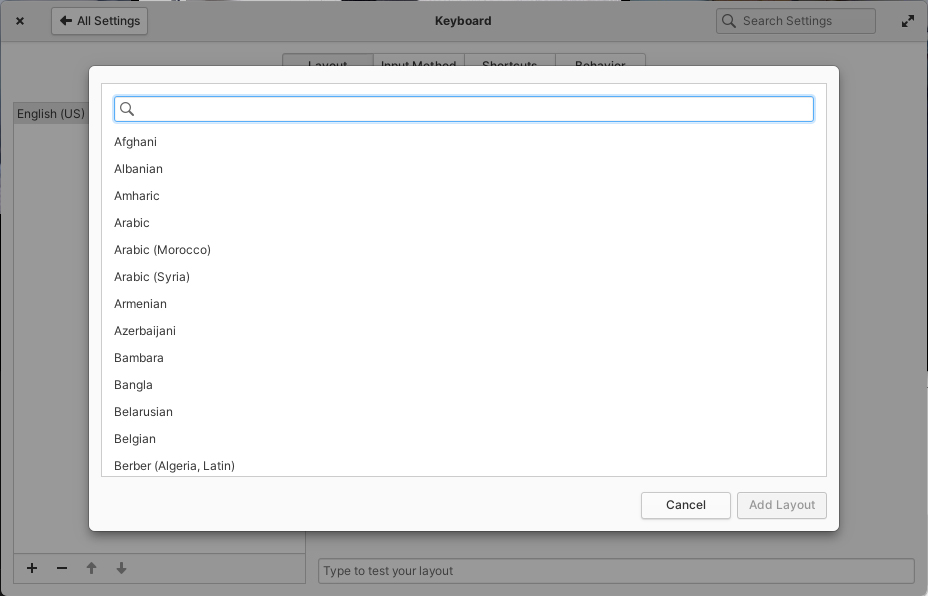
Task: Go back to All Settings
Action: click(x=99, y=21)
